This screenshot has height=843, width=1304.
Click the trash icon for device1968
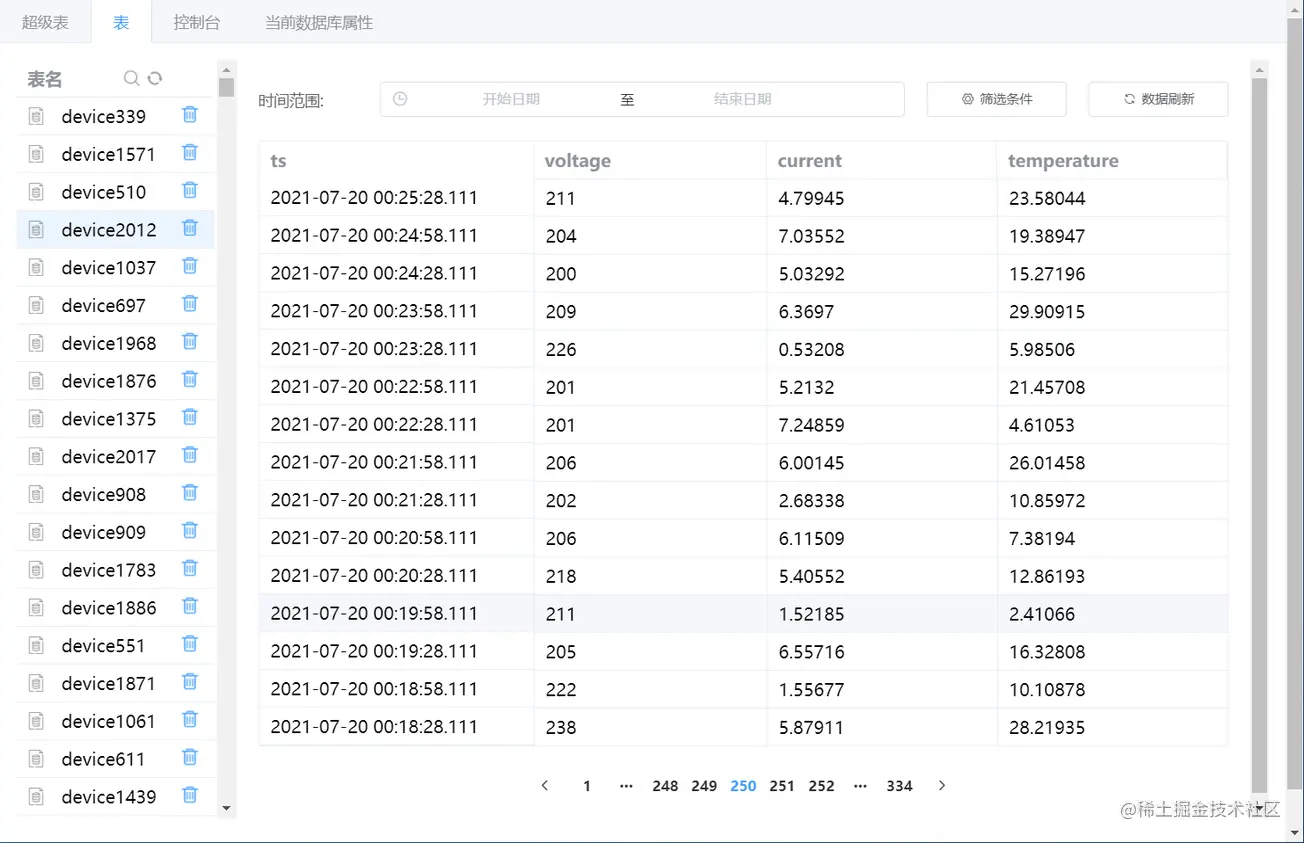(190, 342)
